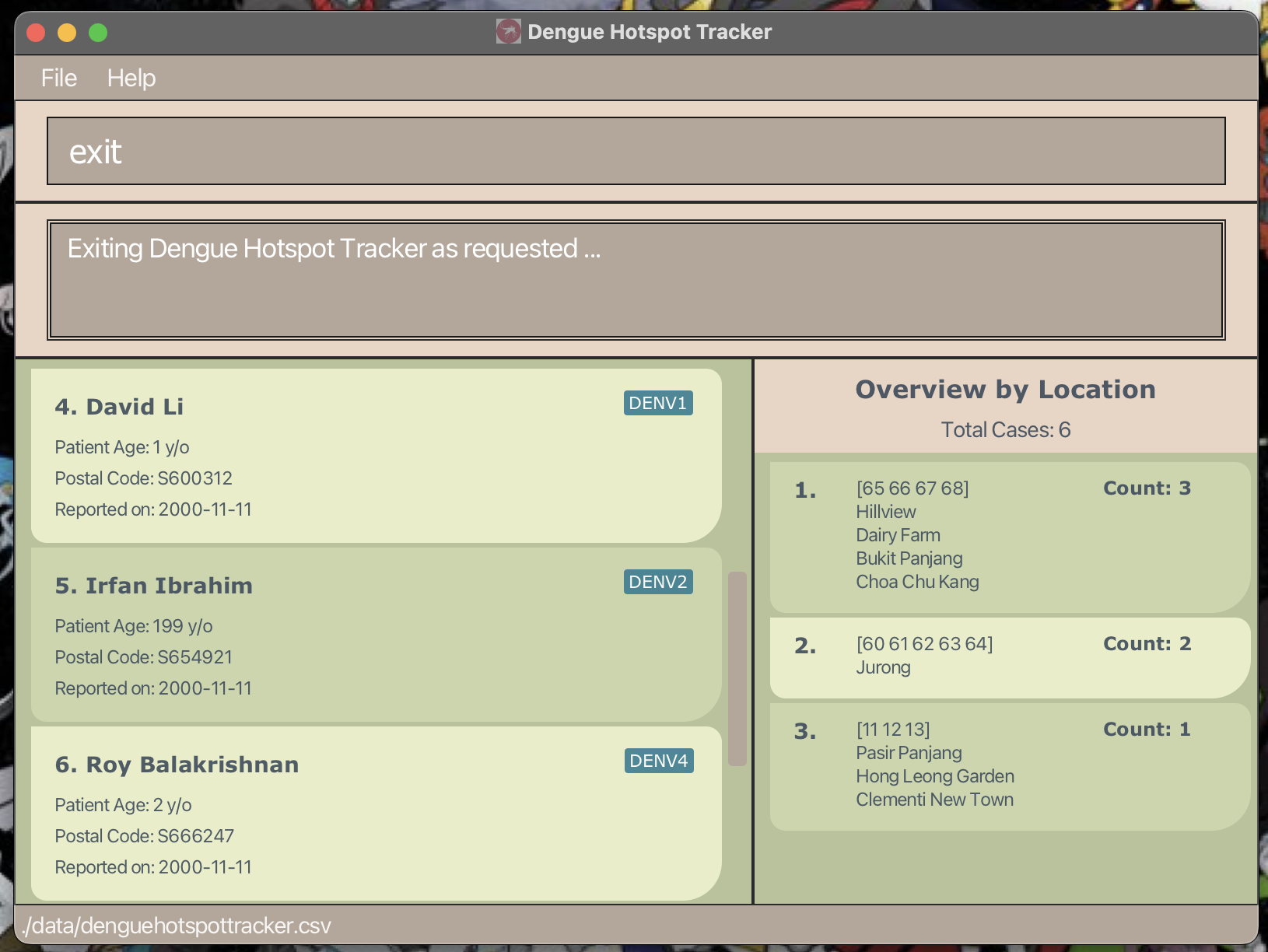Click the Overview by Location heading

(1006, 390)
